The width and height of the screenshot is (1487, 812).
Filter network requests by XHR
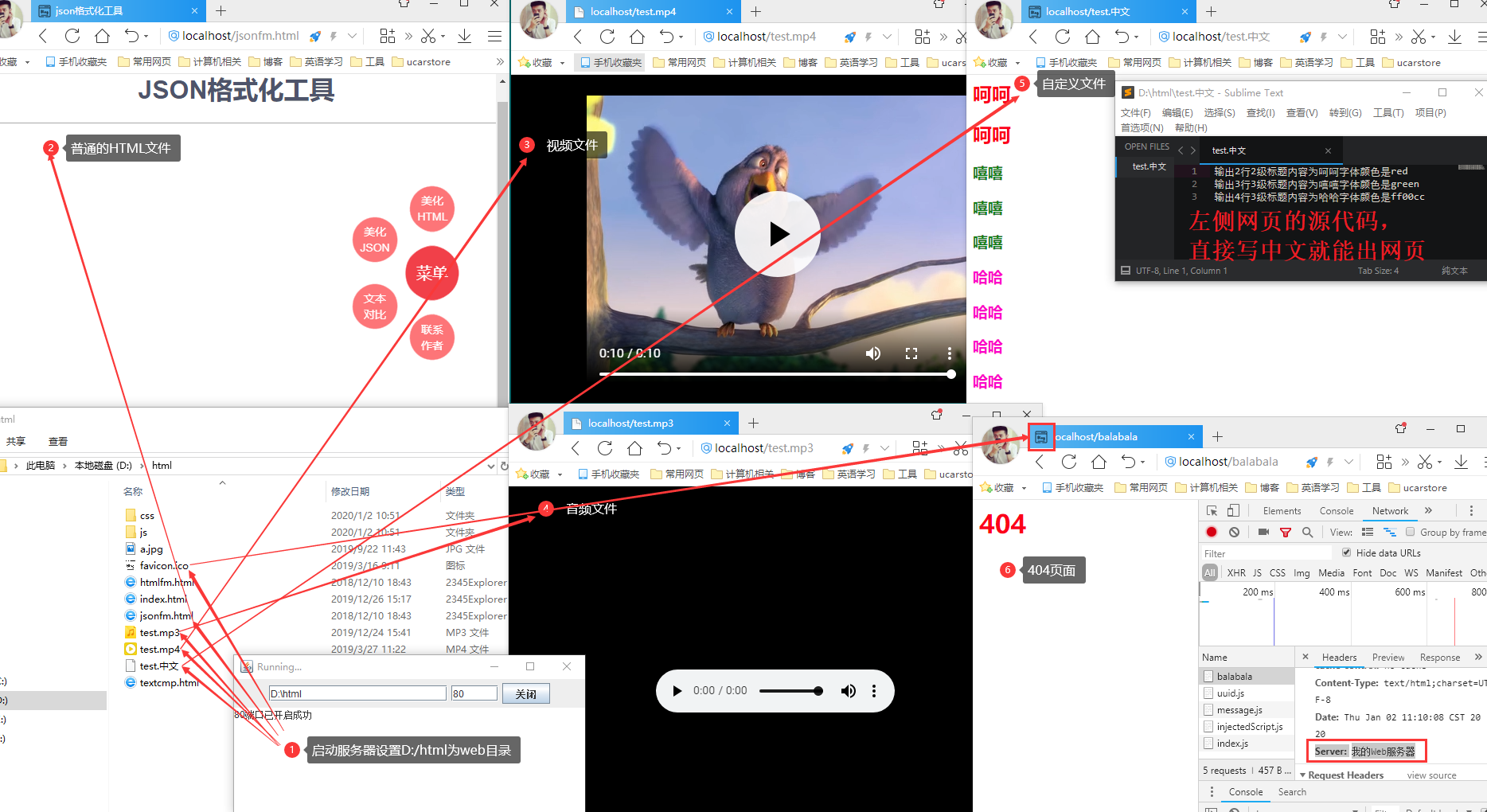click(1236, 572)
